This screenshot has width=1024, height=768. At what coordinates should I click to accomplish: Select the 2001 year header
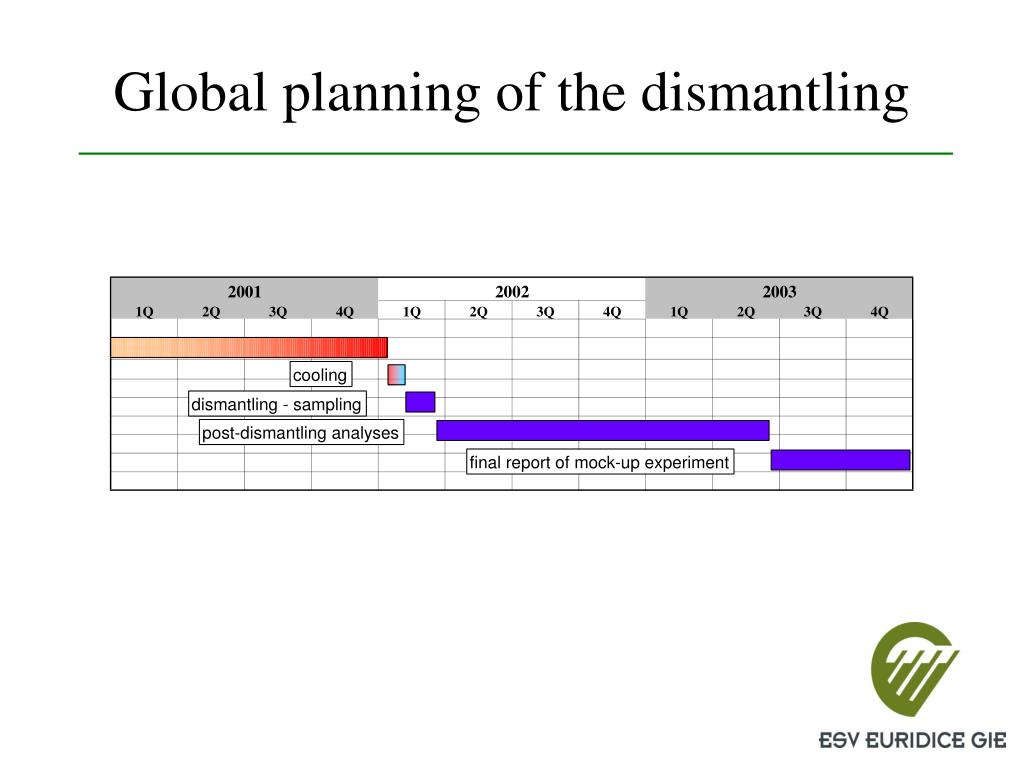click(244, 291)
